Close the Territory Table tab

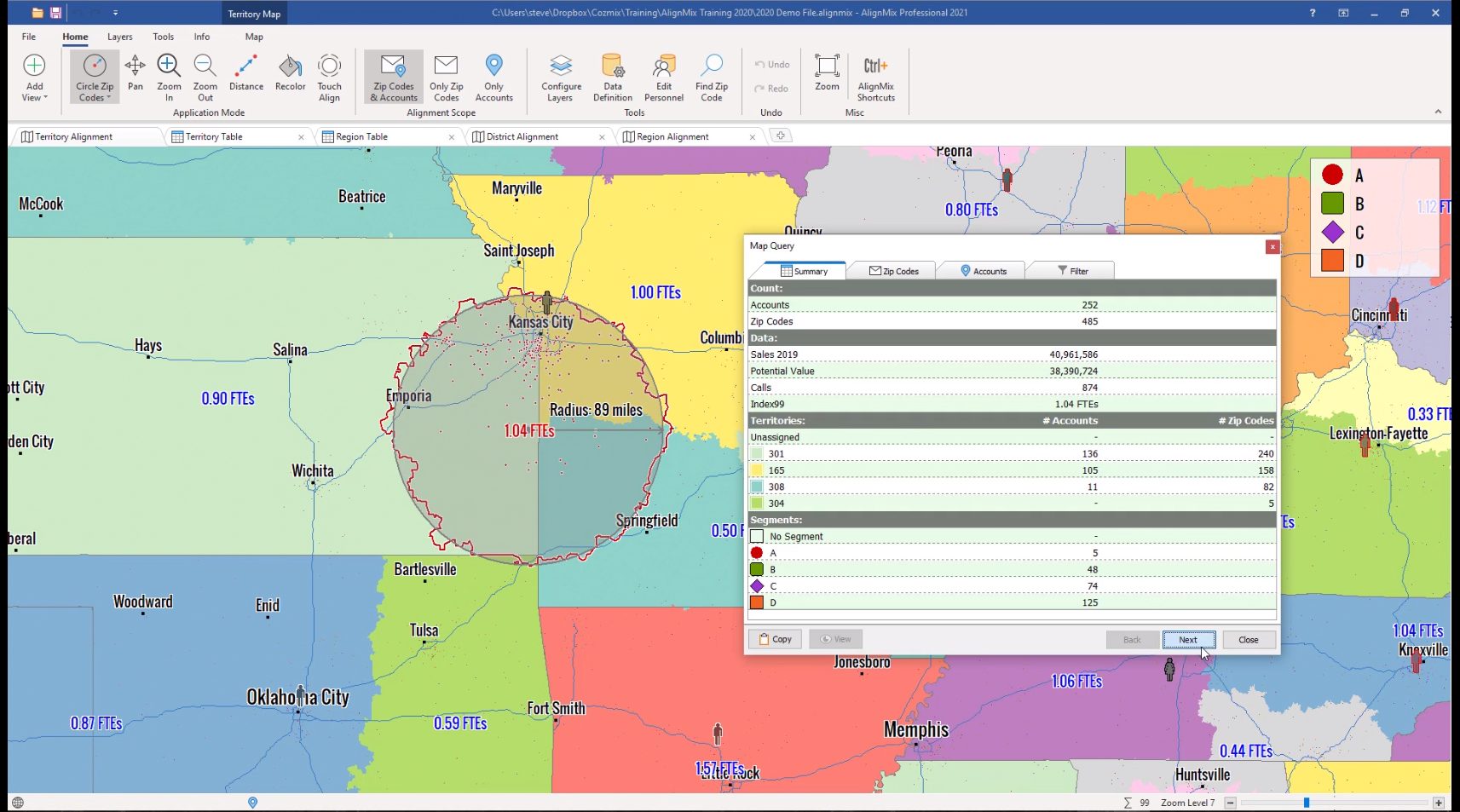click(301, 136)
